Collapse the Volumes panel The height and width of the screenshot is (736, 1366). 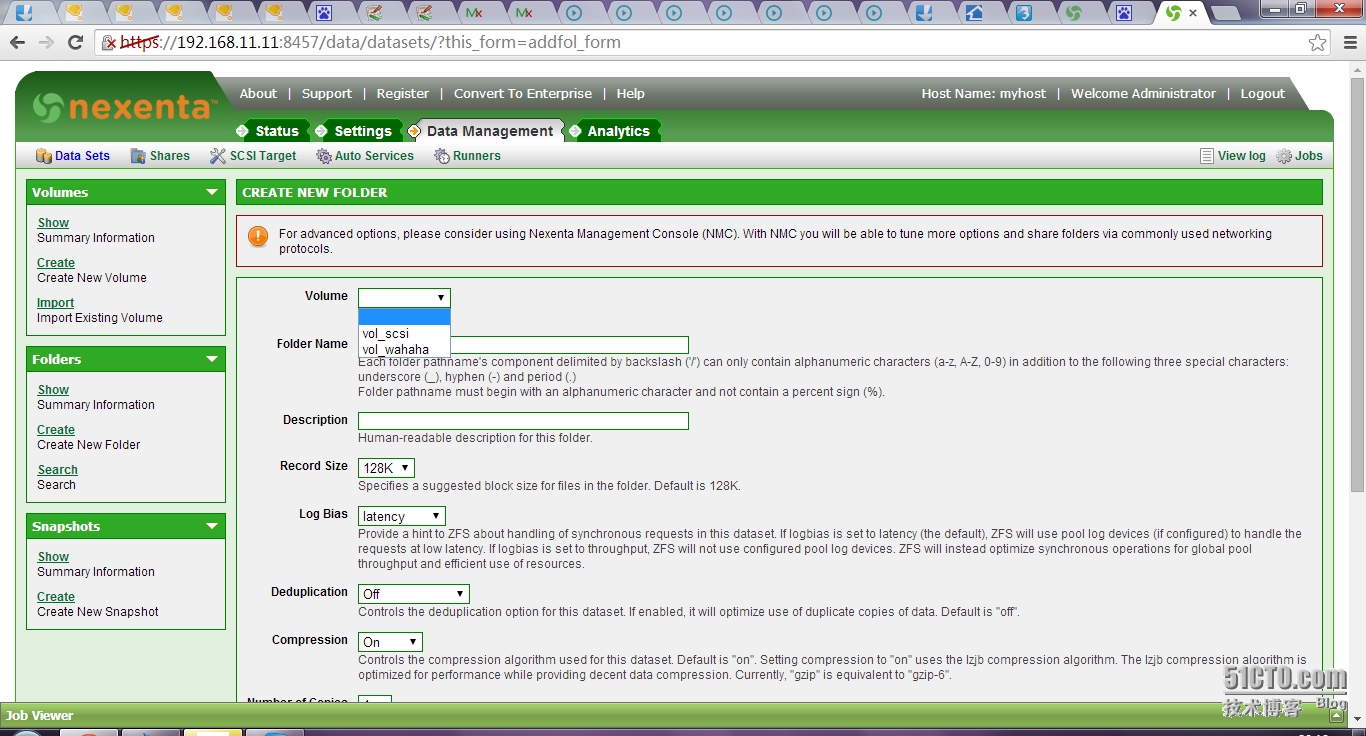(211, 192)
